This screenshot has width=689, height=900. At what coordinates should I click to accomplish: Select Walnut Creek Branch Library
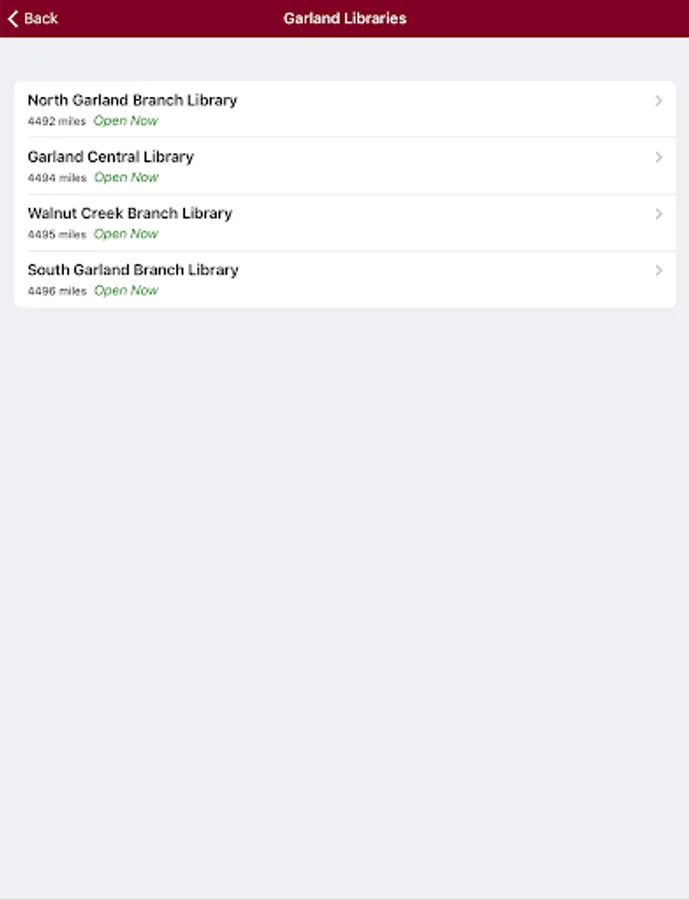pos(344,223)
